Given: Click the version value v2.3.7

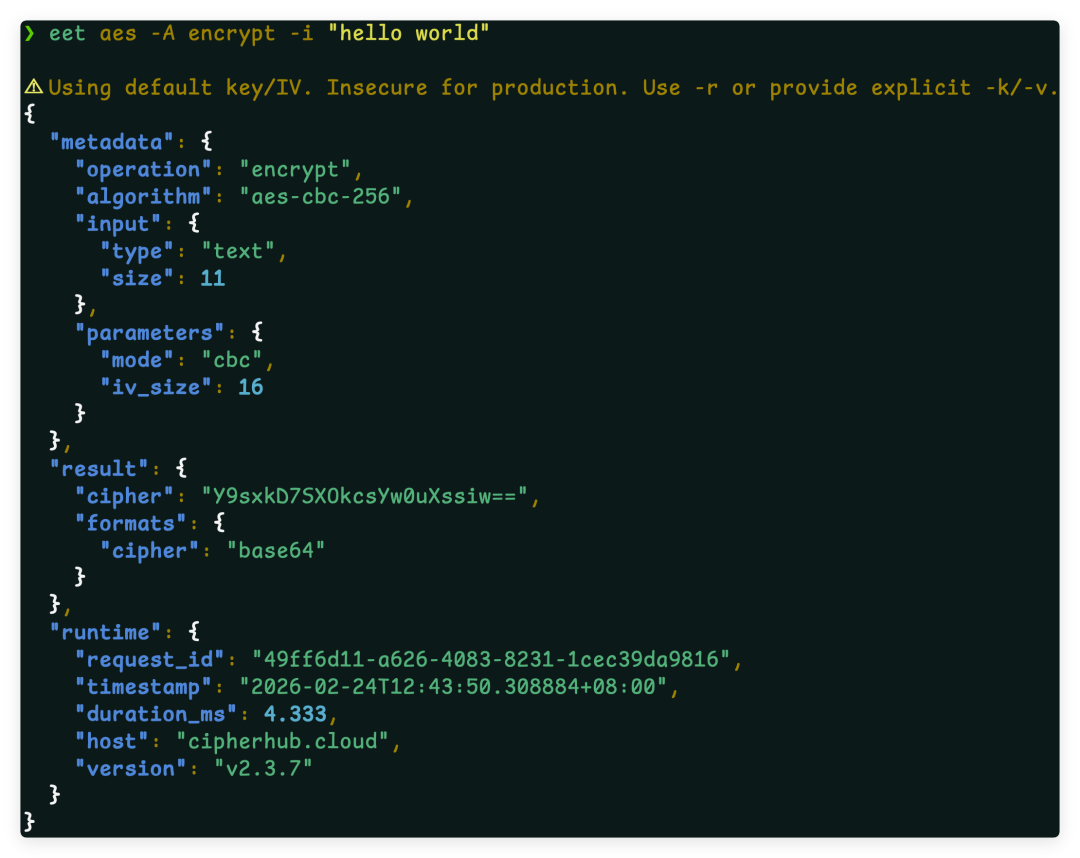Looking at the screenshot, I should coord(263,768).
